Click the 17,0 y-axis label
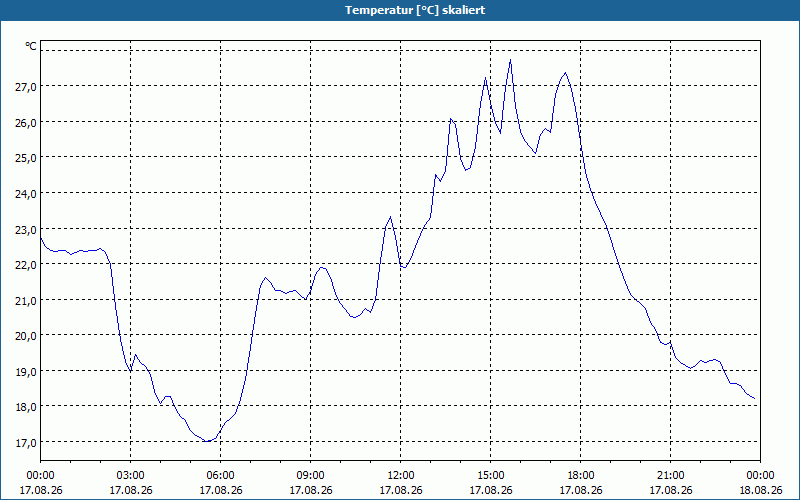The height and width of the screenshot is (500, 800). [x=26, y=443]
